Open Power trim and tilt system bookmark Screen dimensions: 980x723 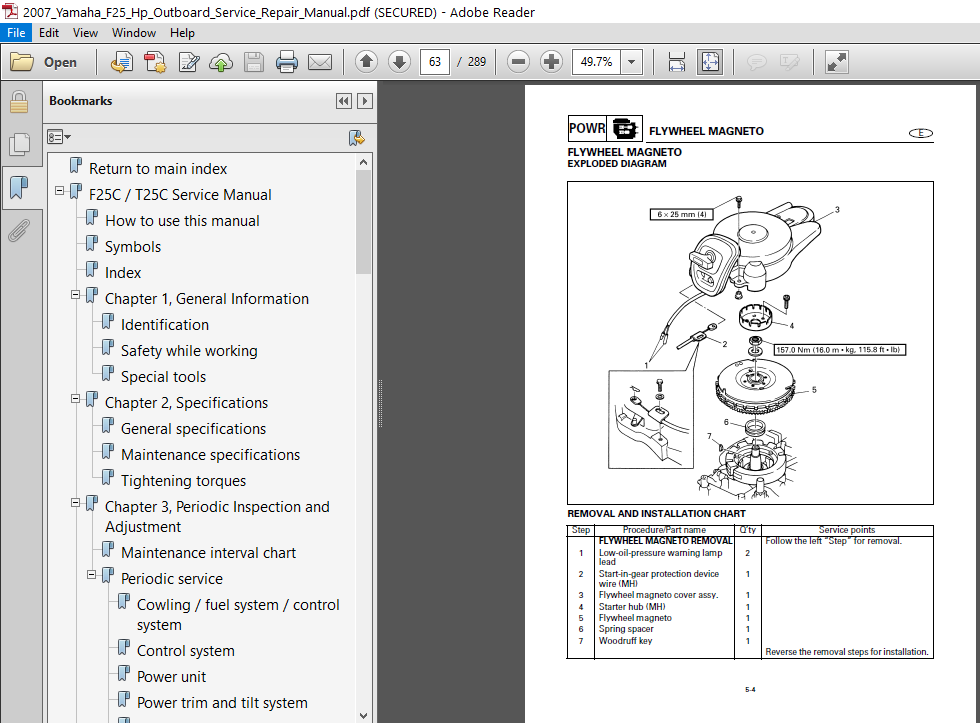tap(222, 703)
